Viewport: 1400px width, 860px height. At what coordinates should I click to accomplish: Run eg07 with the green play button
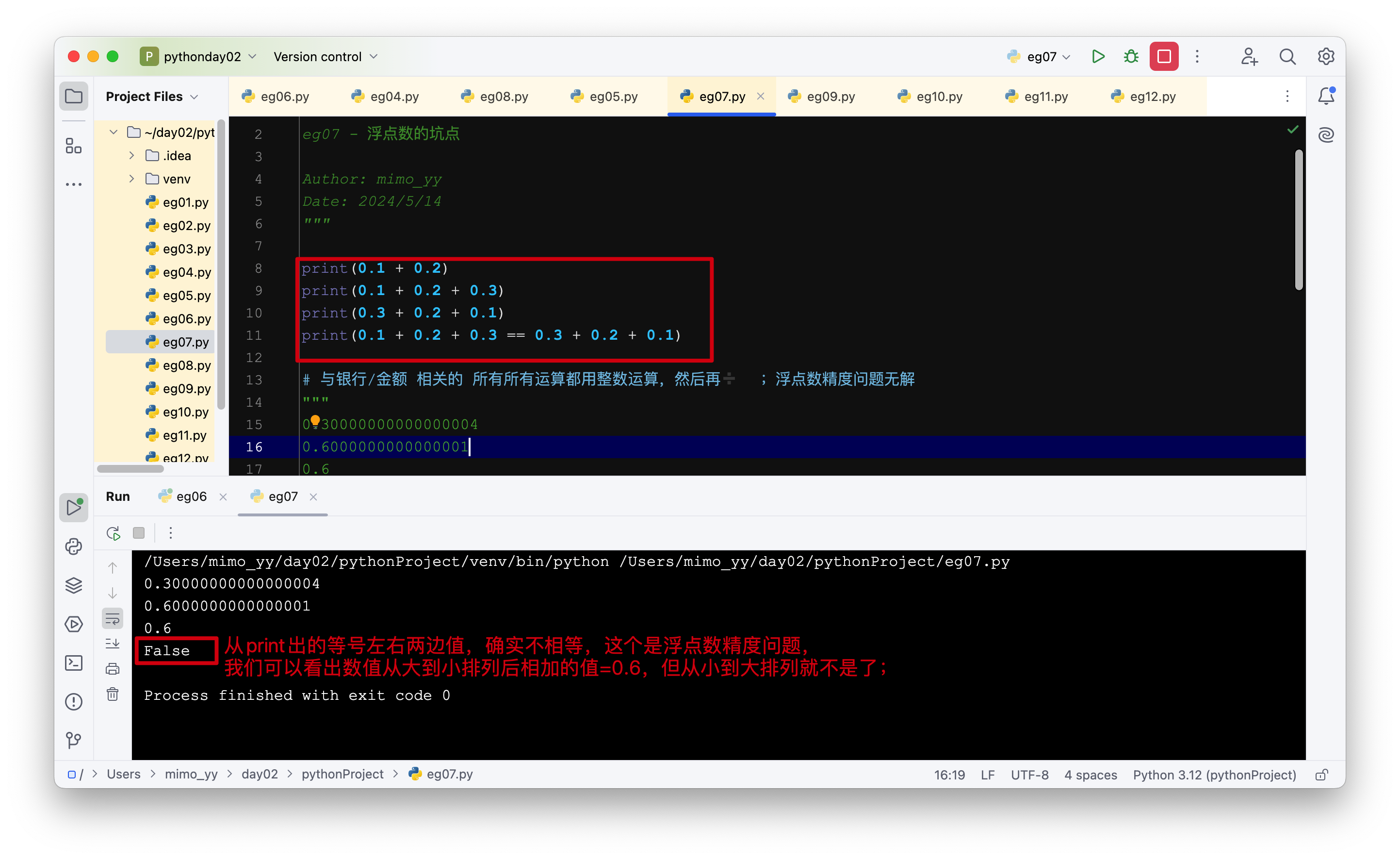pyautogui.click(x=1098, y=56)
